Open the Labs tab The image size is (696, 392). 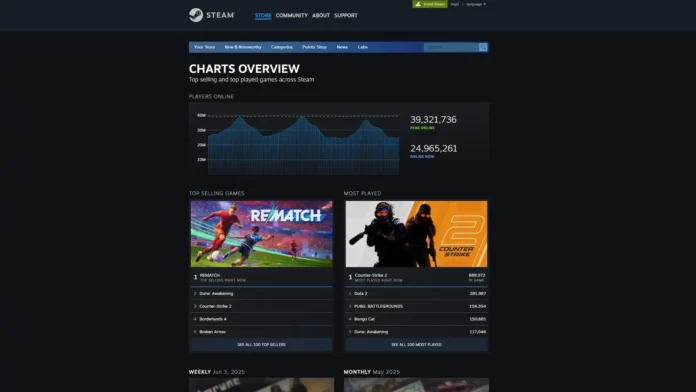coord(363,47)
